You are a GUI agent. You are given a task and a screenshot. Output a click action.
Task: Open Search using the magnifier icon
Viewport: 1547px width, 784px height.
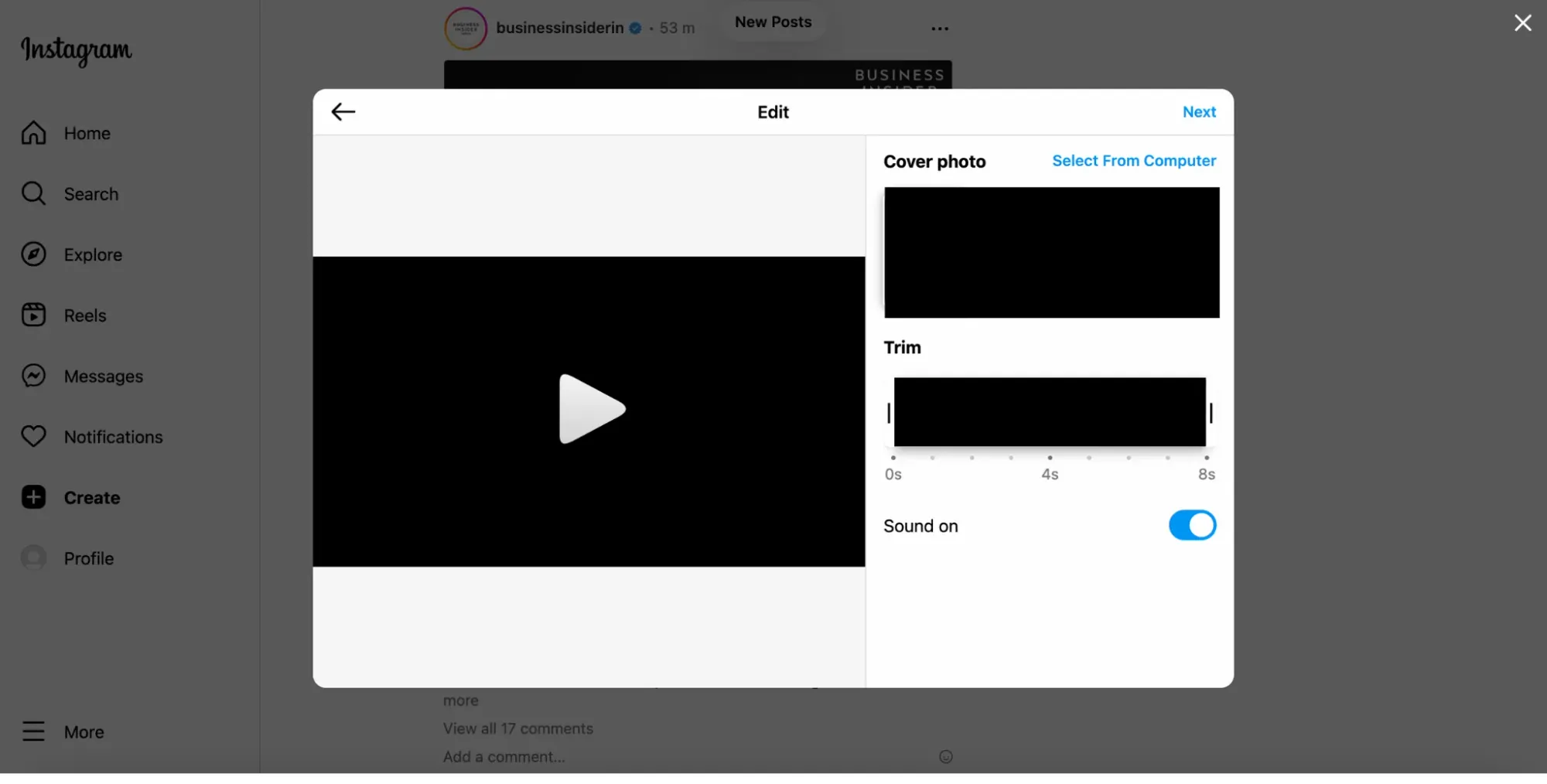(x=33, y=193)
